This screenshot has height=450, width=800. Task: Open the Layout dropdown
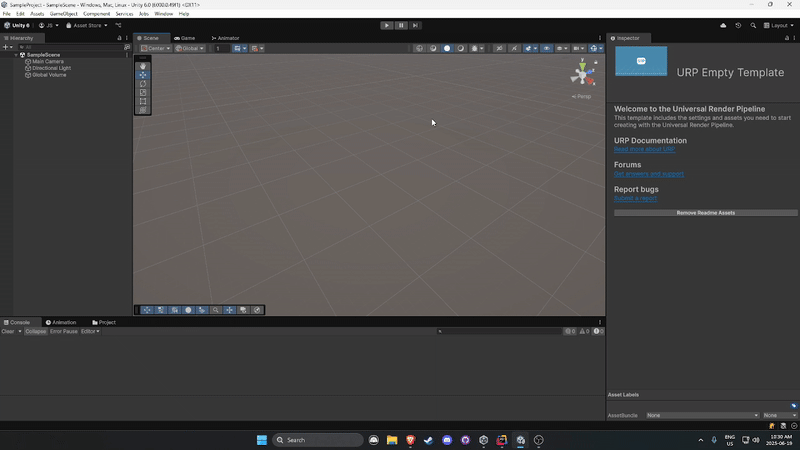pos(779,26)
